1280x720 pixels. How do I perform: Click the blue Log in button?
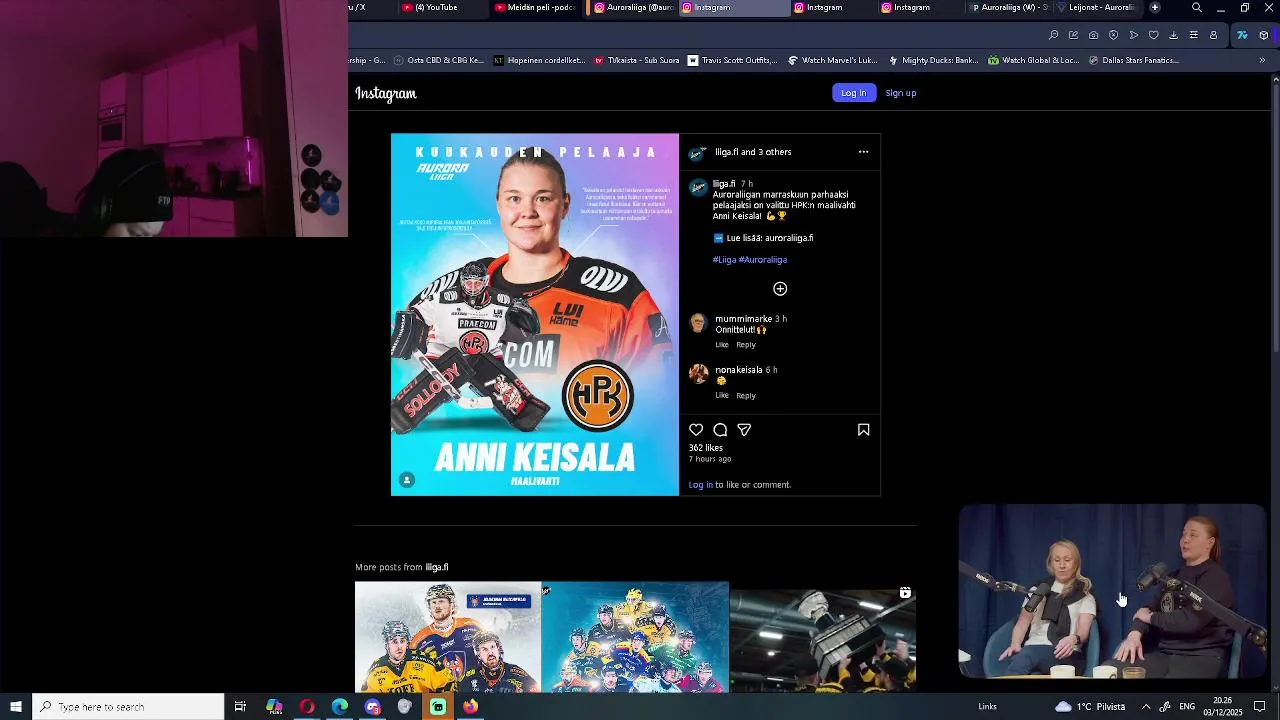tap(854, 93)
